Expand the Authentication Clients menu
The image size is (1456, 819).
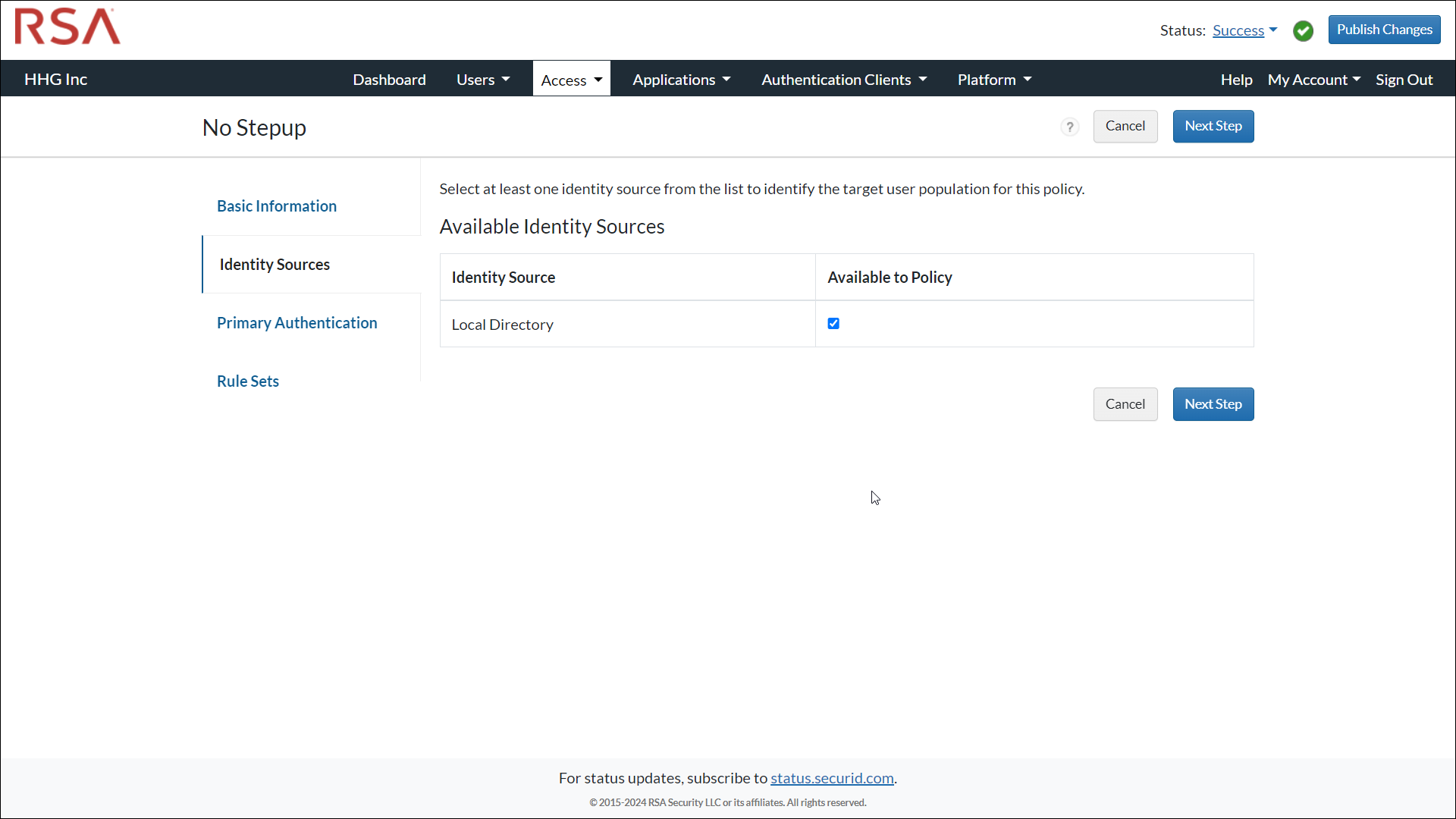[843, 79]
